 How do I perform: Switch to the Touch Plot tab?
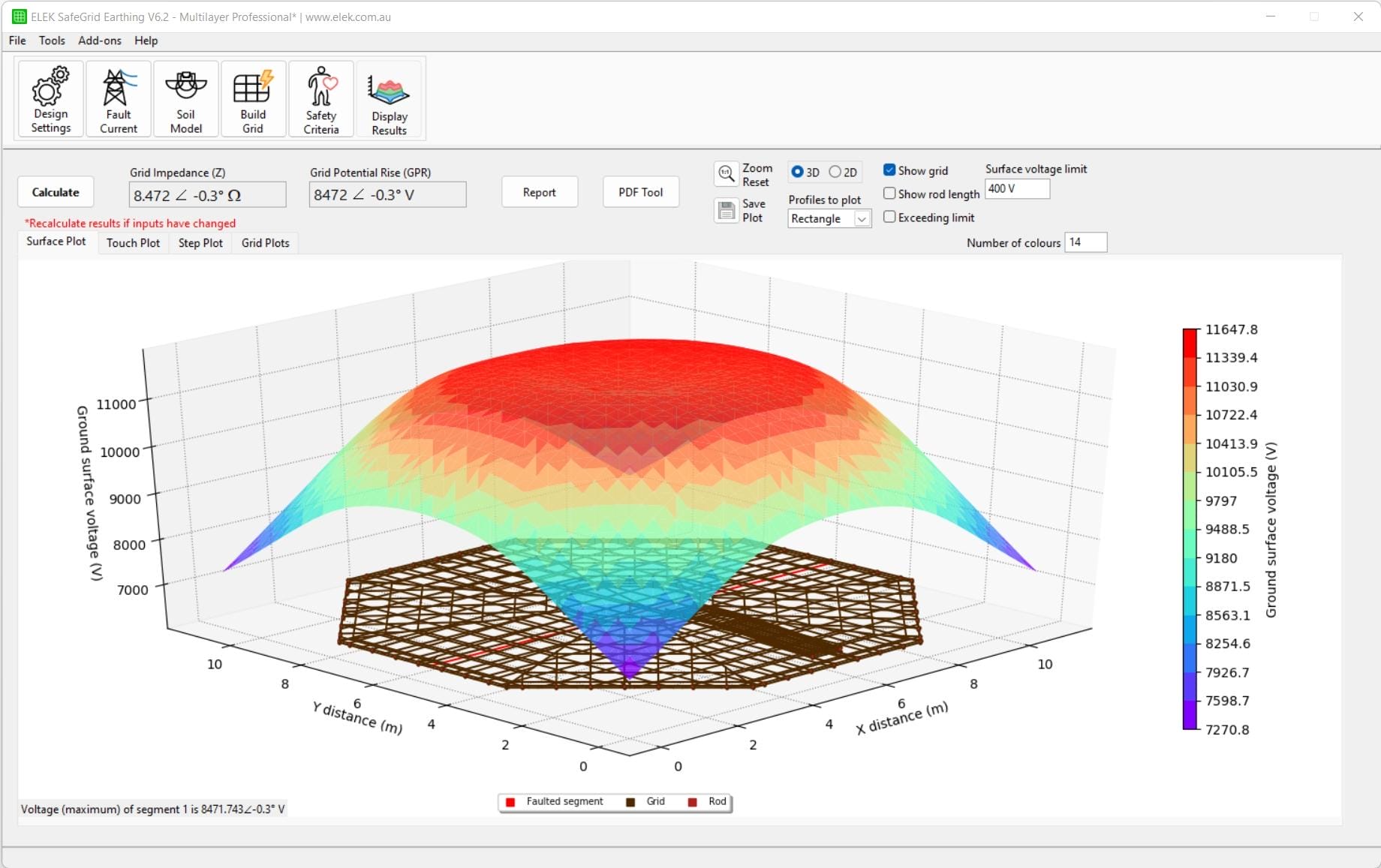(133, 242)
